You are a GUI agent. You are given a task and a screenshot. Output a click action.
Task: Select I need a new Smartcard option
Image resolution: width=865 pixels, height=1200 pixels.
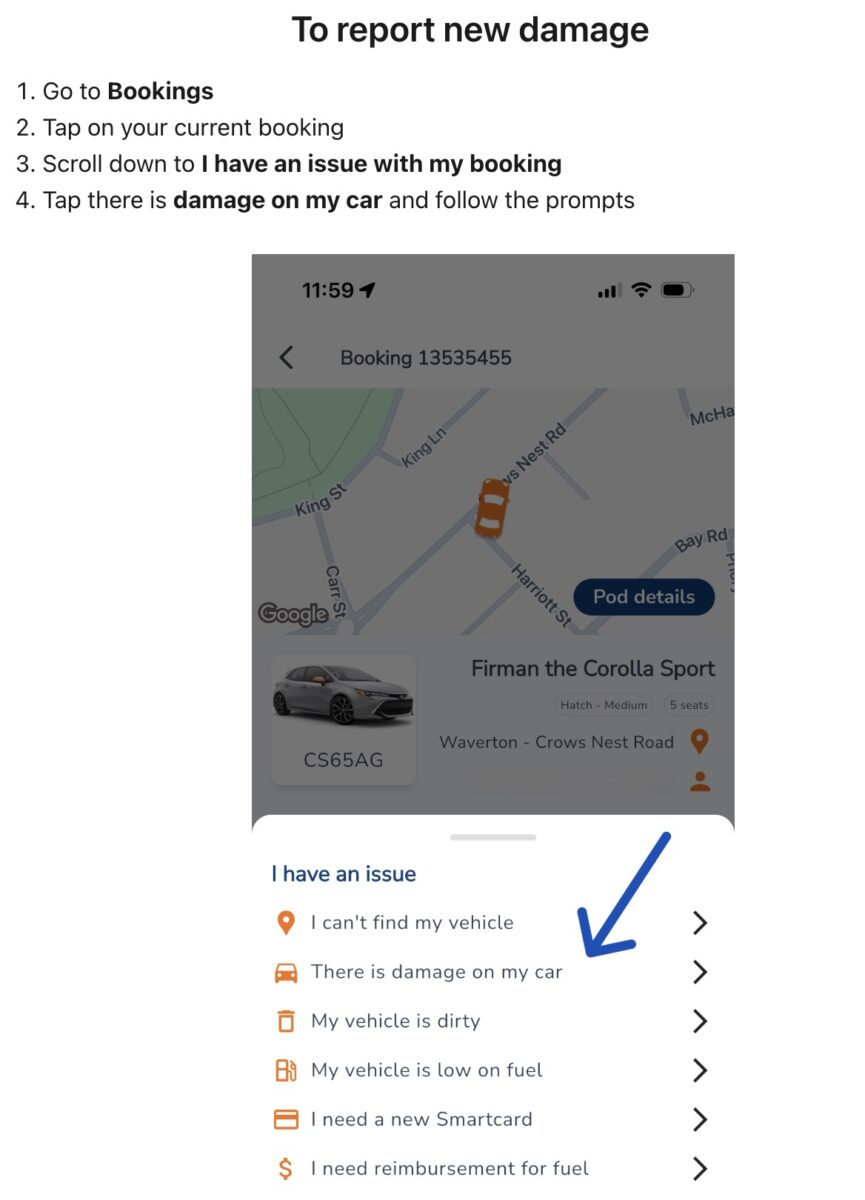[x=491, y=1119]
